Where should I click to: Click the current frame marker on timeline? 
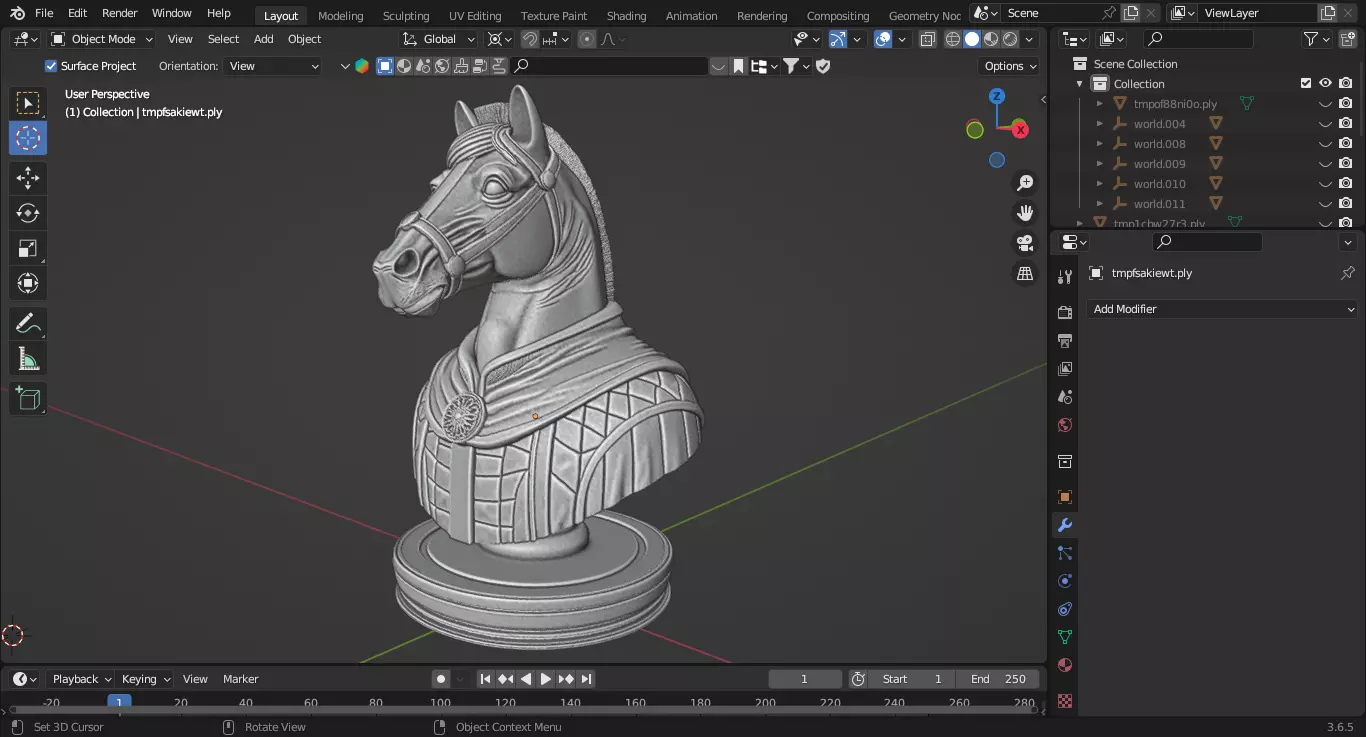(x=120, y=702)
